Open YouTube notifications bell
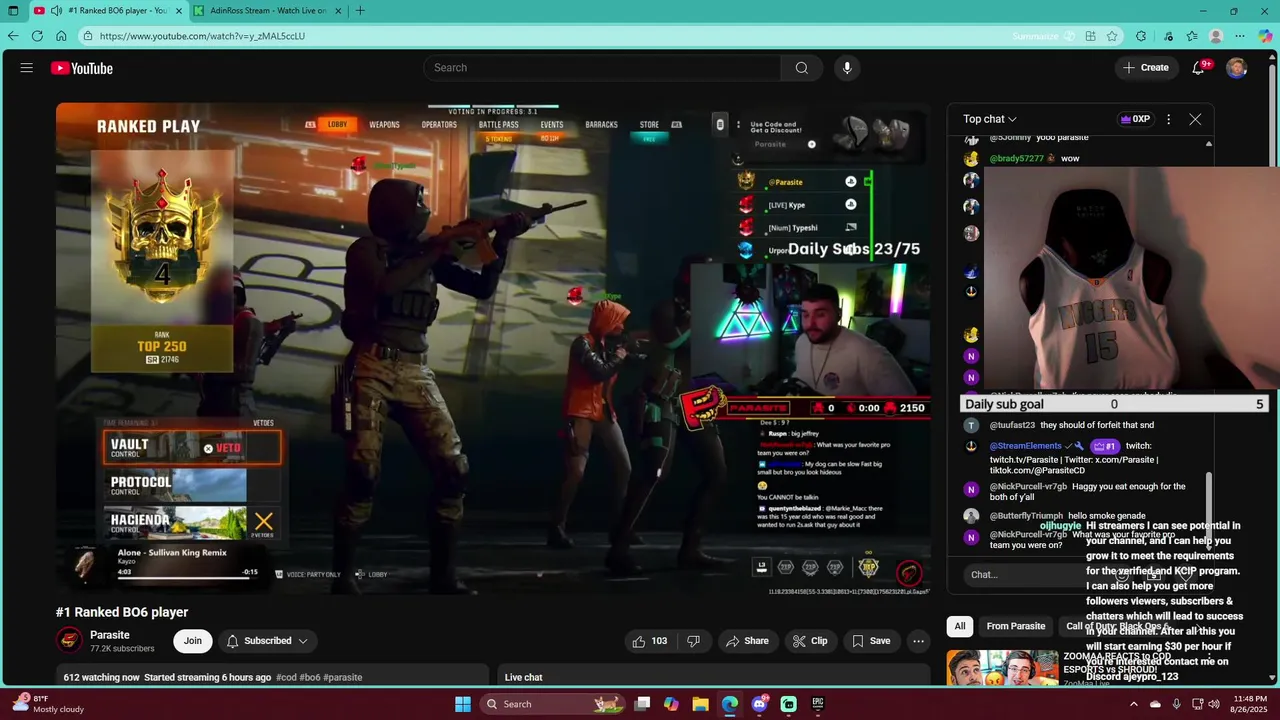 pos(1199,68)
